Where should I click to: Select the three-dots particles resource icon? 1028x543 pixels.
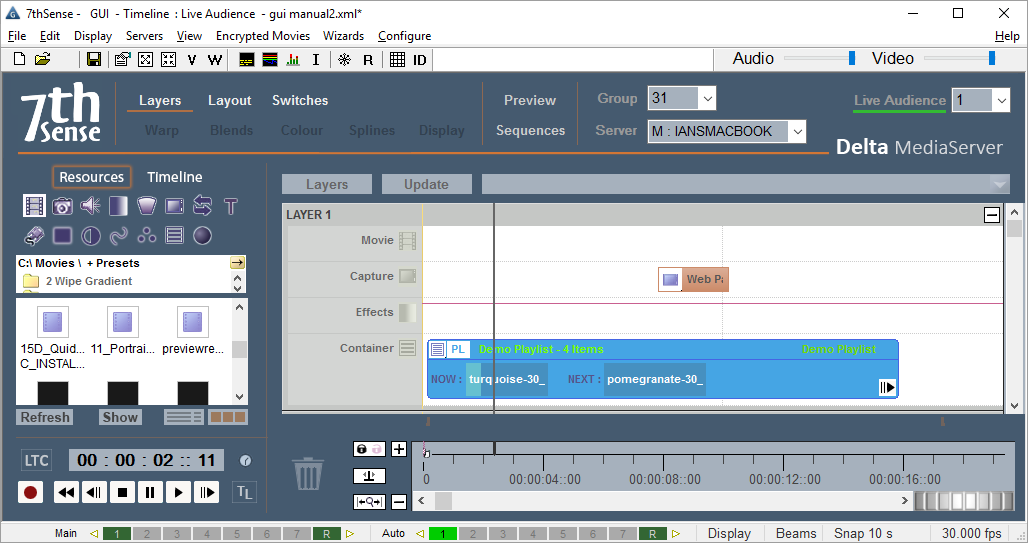[x=146, y=235]
